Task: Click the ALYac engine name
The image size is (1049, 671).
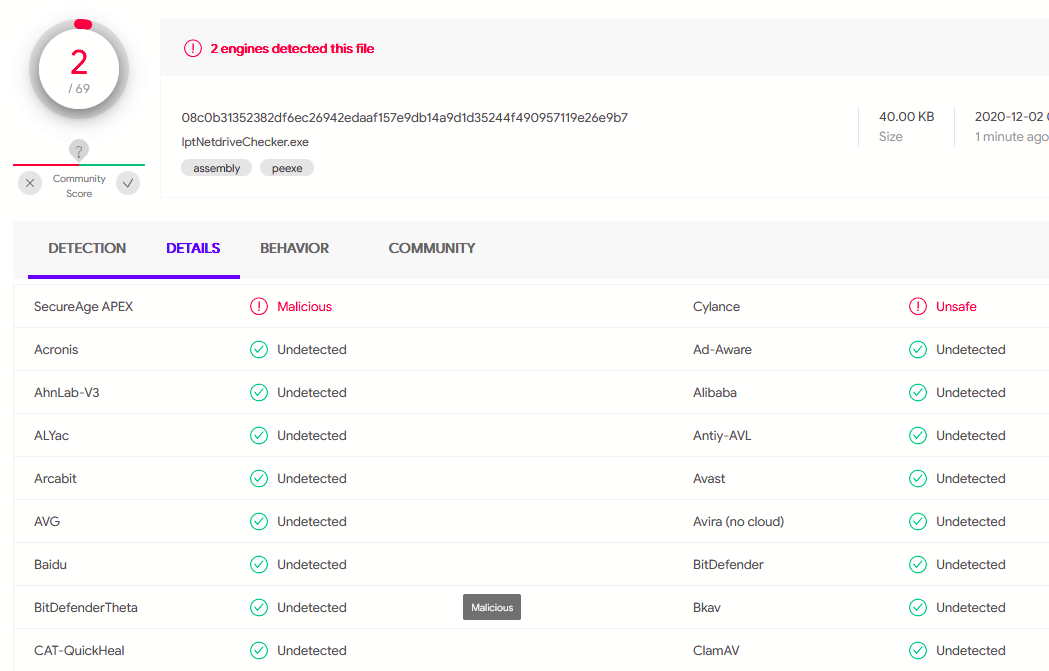Action: point(52,436)
